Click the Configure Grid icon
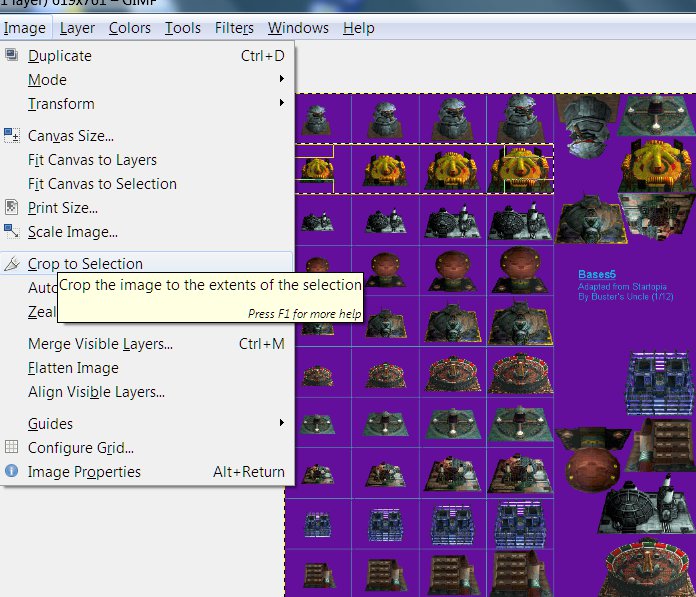This screenshot has height=597, width=696. [x=12, y=447]
